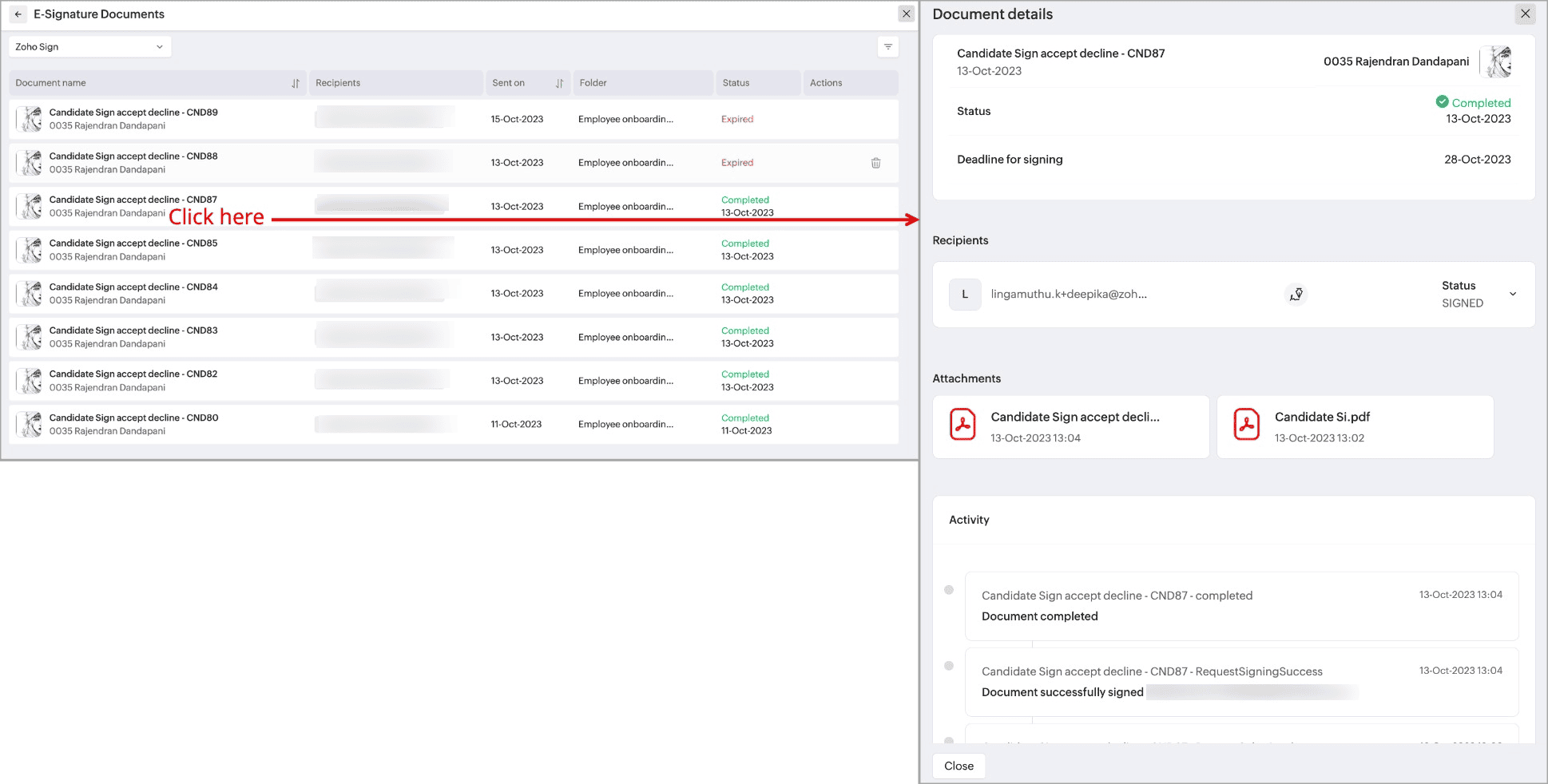Open the Candidate Si.pdf attachment PDF icon
1548x784 pixels.
pyautogui.click(x=1246, y=425)
